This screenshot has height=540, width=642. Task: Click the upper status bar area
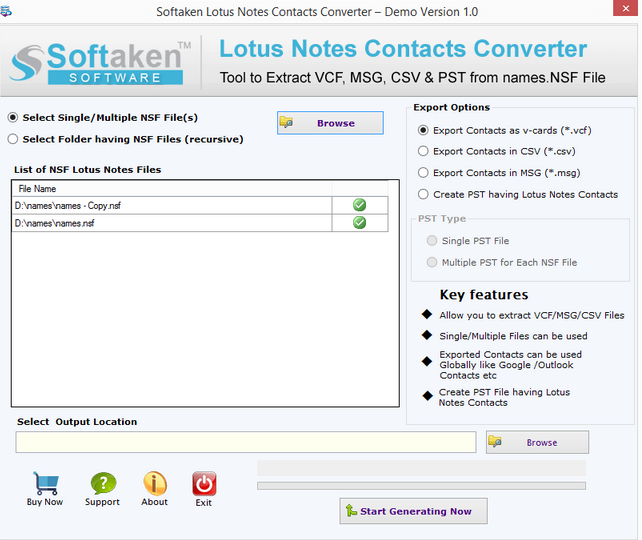[x=421, y=468]
